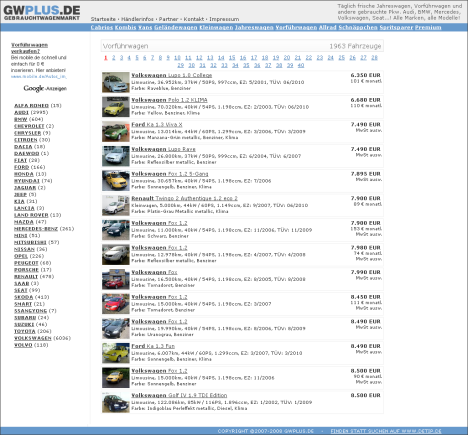
Task: Open the yellow Polo 1.2 KLIMA photo
Action: click(x=116, y=107)
